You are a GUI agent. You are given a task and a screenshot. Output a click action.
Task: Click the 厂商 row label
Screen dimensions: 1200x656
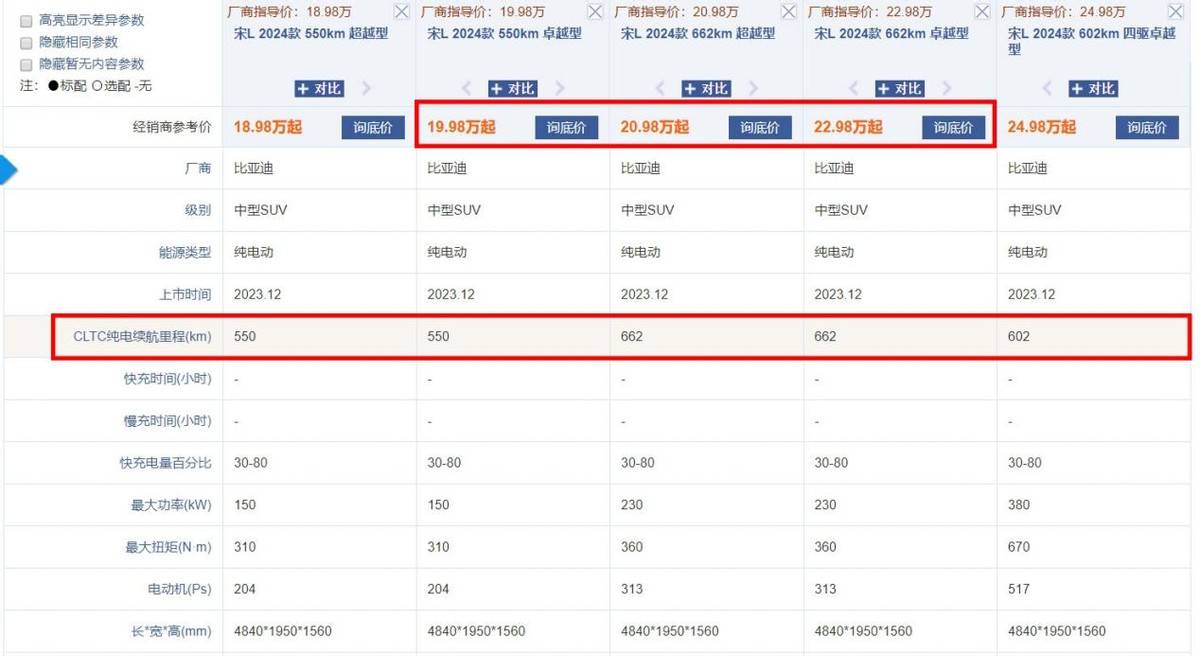[x=198, y=168]
